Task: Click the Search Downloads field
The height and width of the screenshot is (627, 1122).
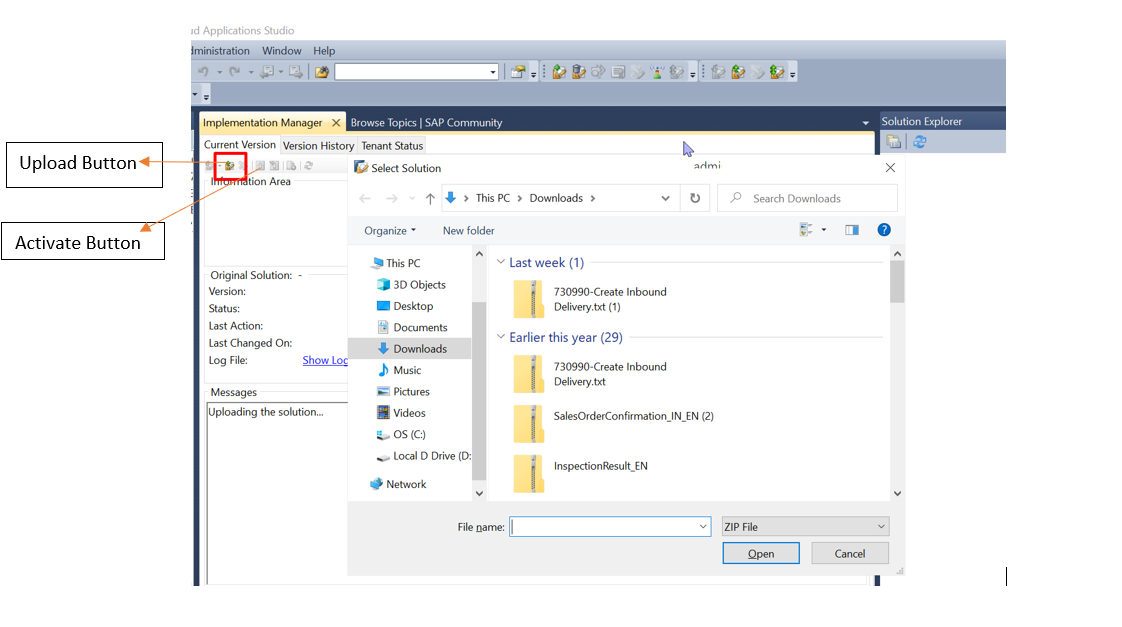Action: pyautogui.click(x=807, y=198)
